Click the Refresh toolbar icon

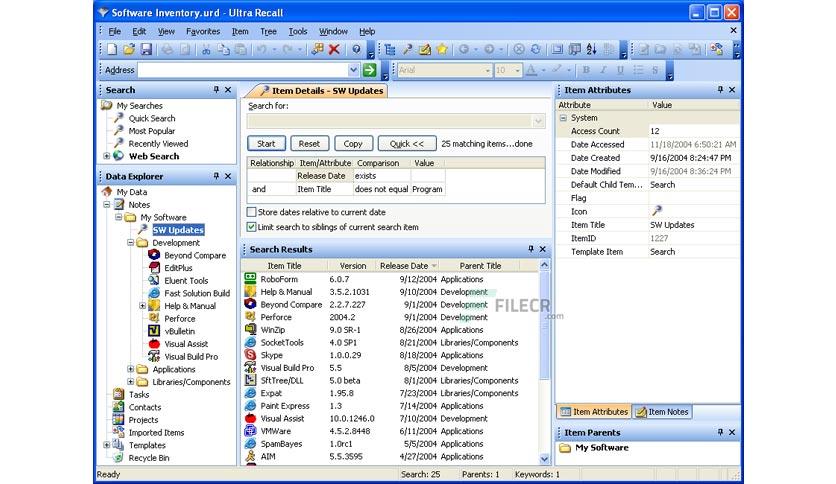point(535,50)
